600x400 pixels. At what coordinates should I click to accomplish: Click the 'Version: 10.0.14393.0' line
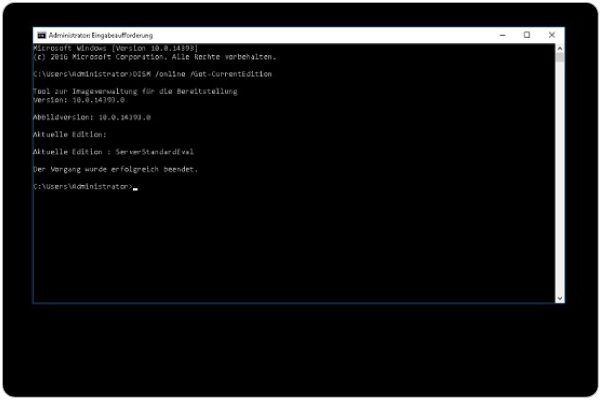pyautogui.click(x=79, y=100)
